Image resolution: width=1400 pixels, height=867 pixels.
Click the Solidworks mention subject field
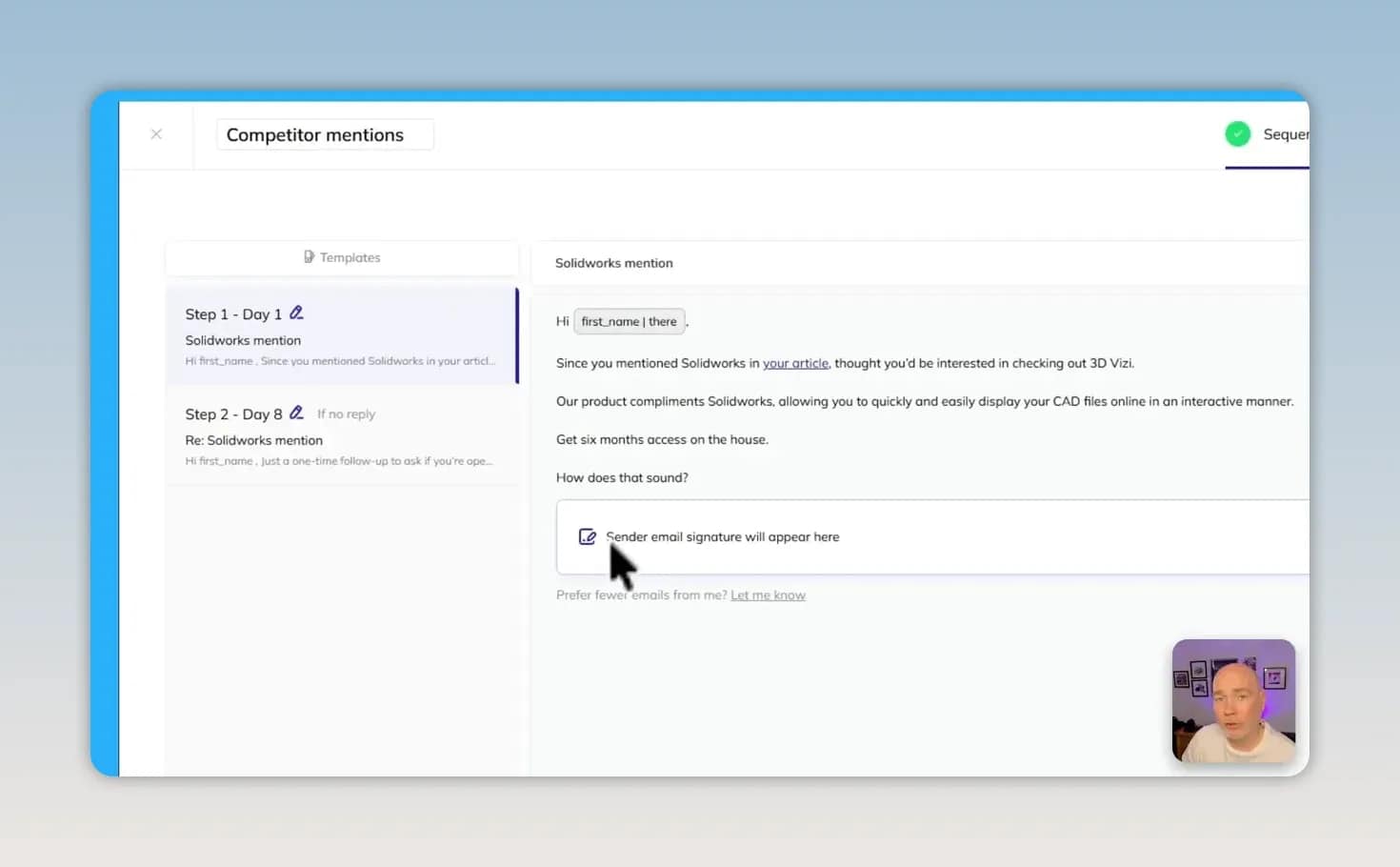919,263
